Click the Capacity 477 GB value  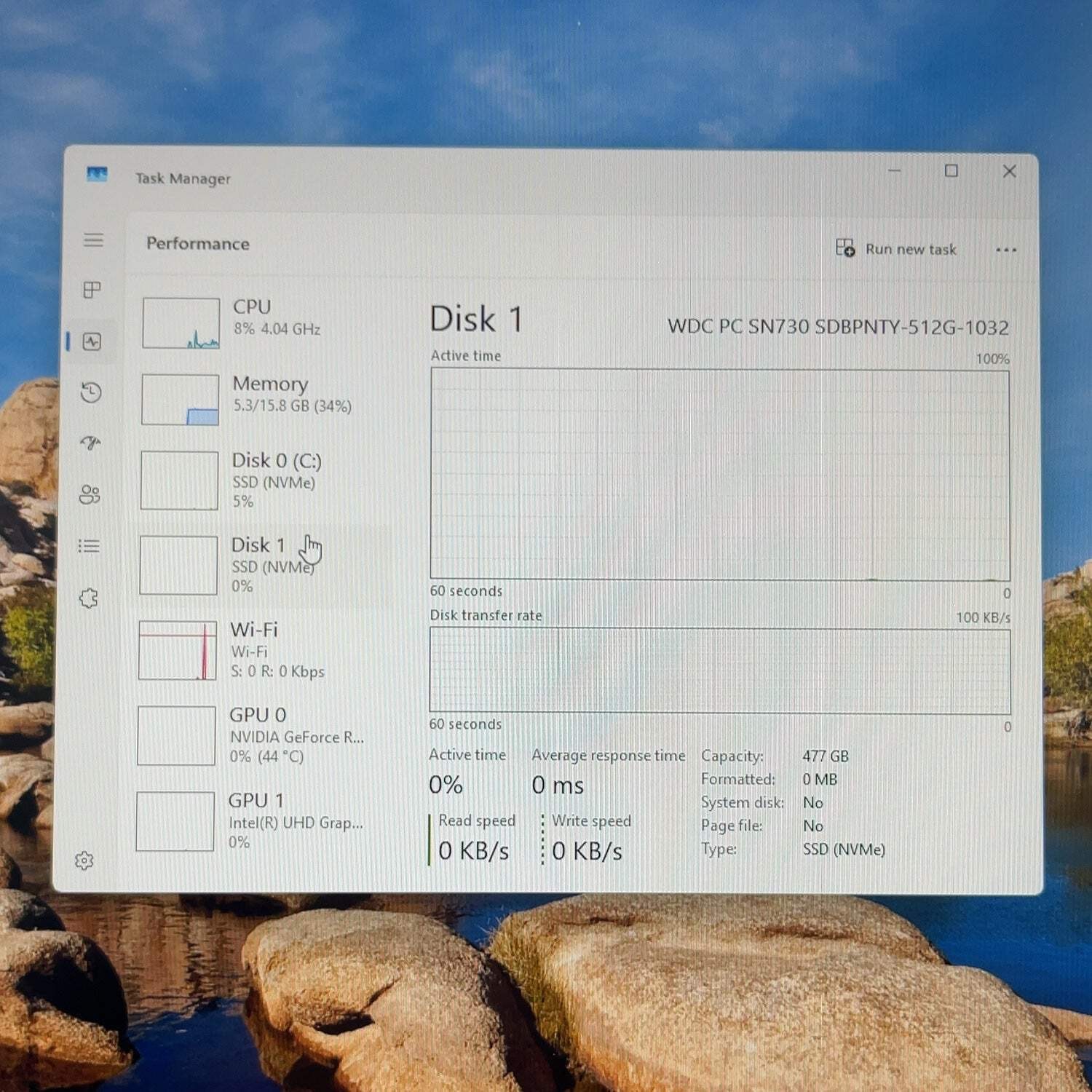(826, 756)
